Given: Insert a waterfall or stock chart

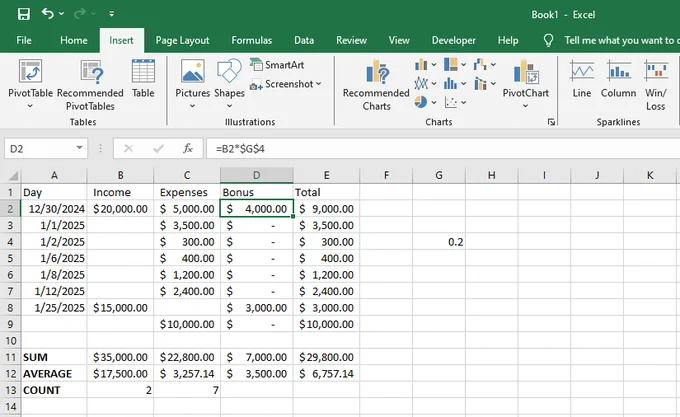Looking at the screenshot, I should click(484, 65).
